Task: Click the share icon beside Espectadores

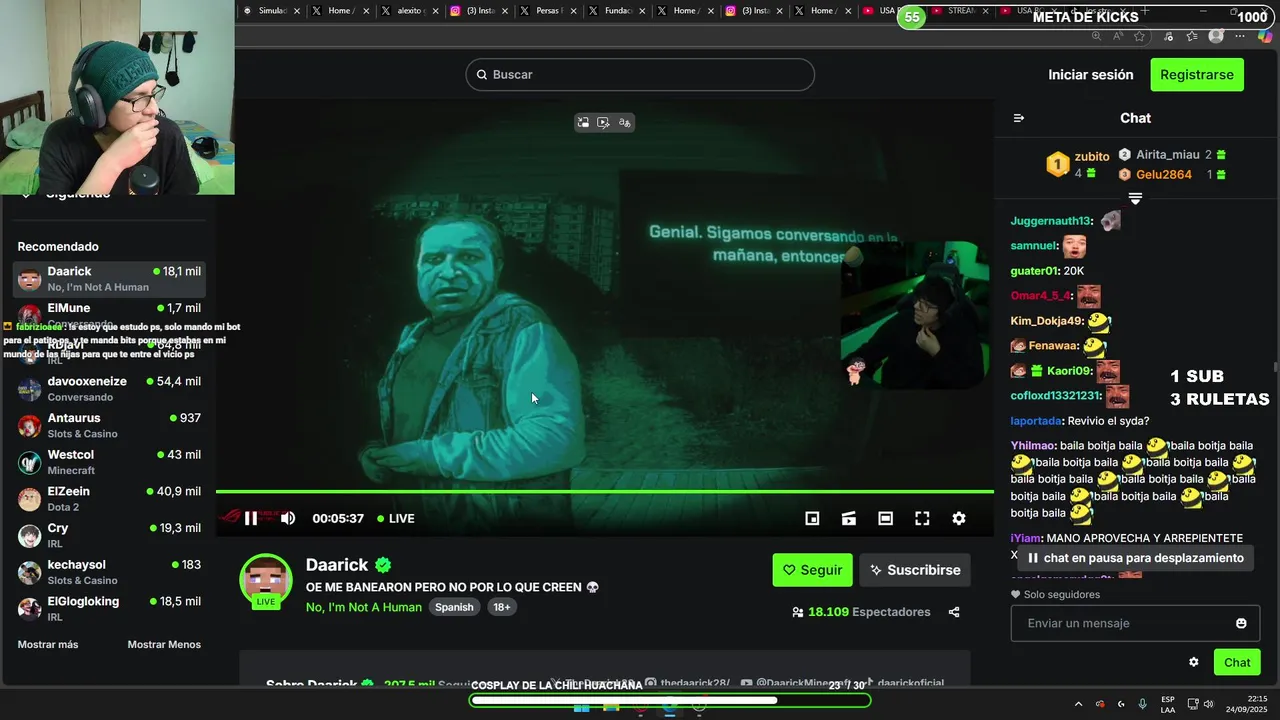Action: coord(954,612)
